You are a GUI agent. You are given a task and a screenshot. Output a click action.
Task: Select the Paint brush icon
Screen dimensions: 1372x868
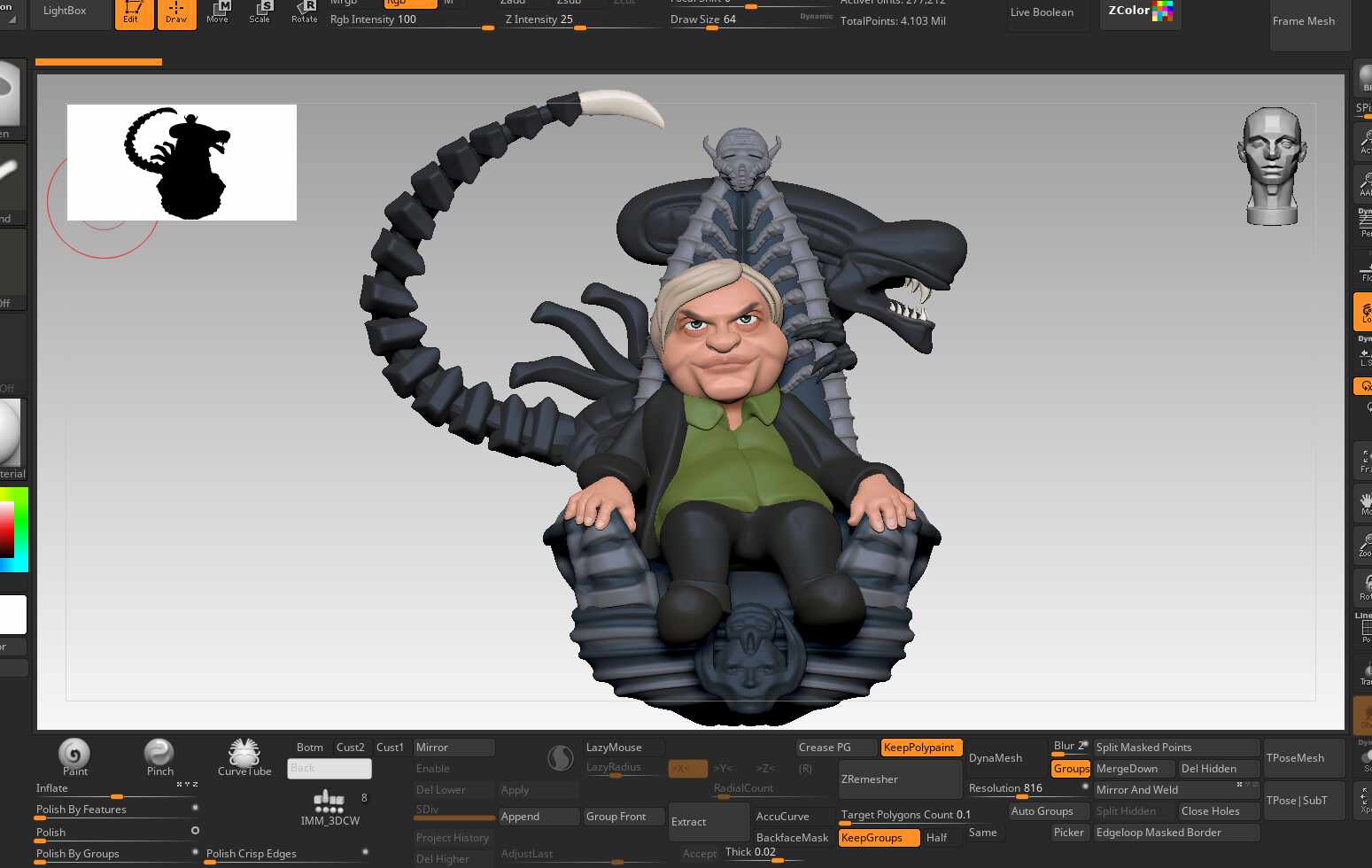pyautogui.click(x=74, y=755)
